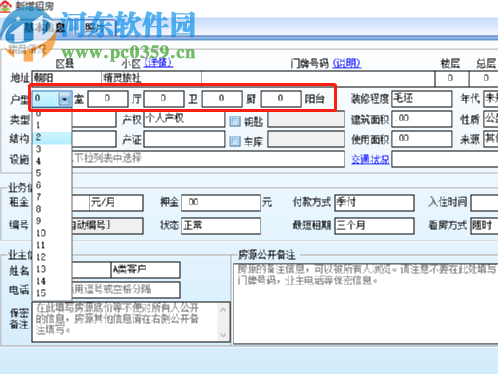Click the count field before 卫

click(x=164, y=99)
